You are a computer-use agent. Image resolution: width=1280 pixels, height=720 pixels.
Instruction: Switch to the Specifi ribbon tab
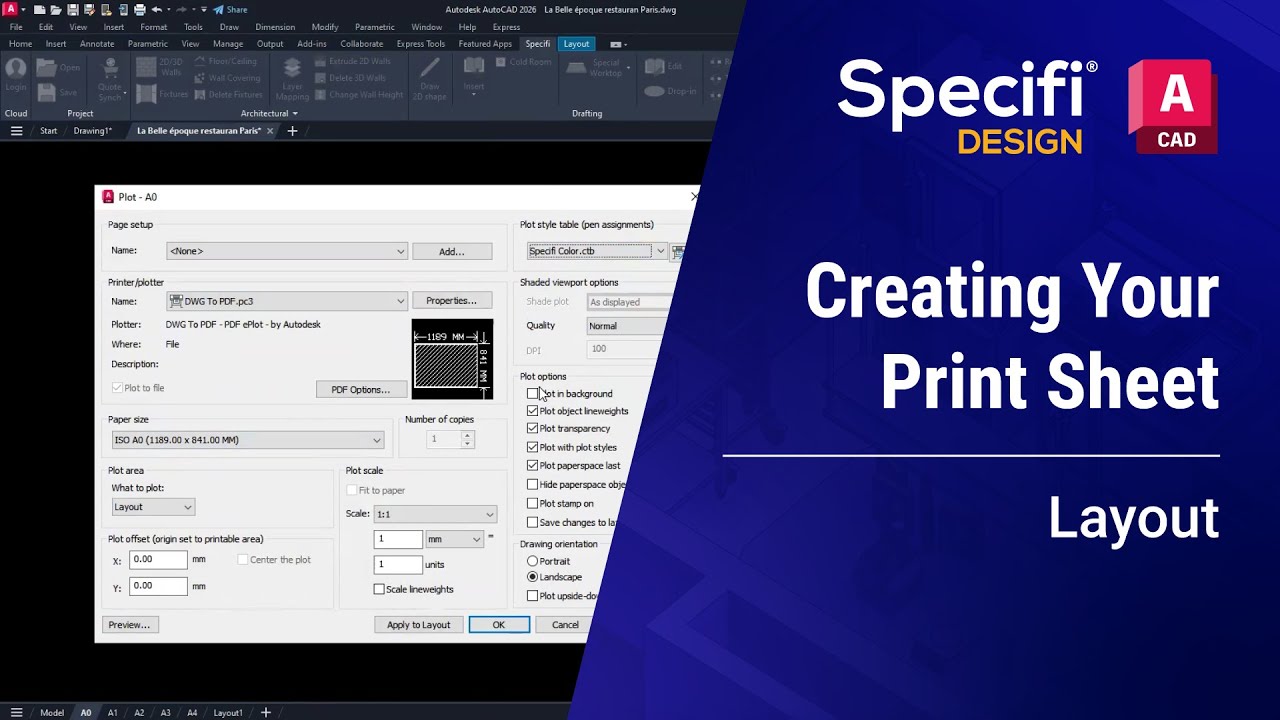point(538,44)
